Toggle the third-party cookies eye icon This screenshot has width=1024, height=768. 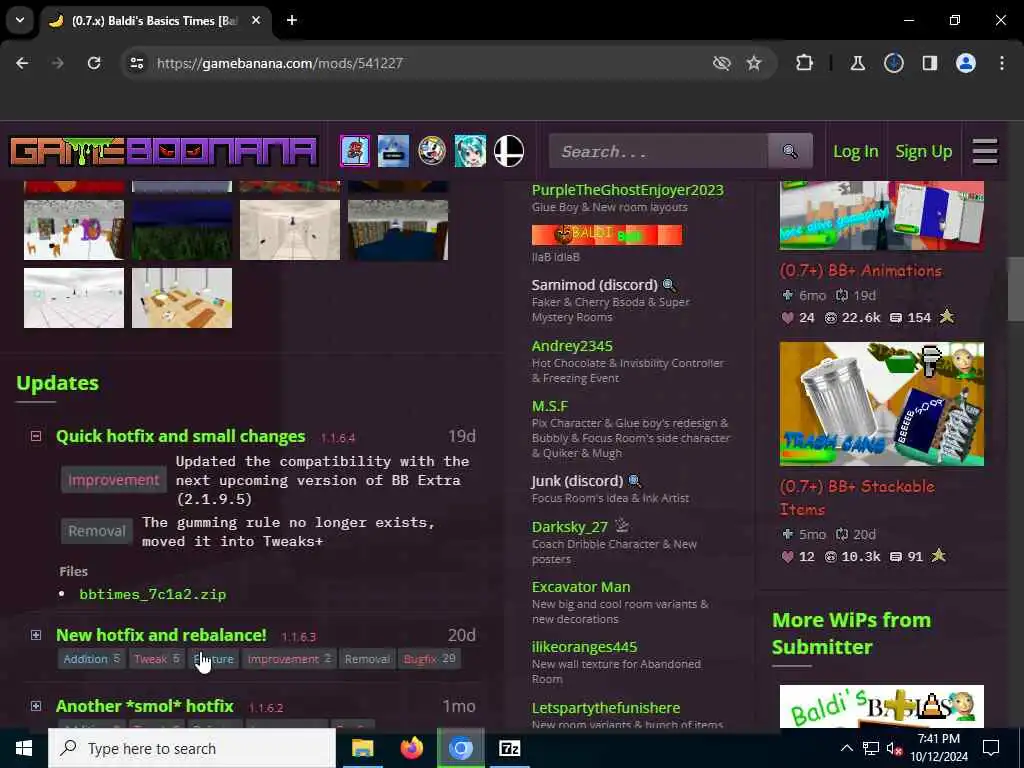[x=722, y=63]
